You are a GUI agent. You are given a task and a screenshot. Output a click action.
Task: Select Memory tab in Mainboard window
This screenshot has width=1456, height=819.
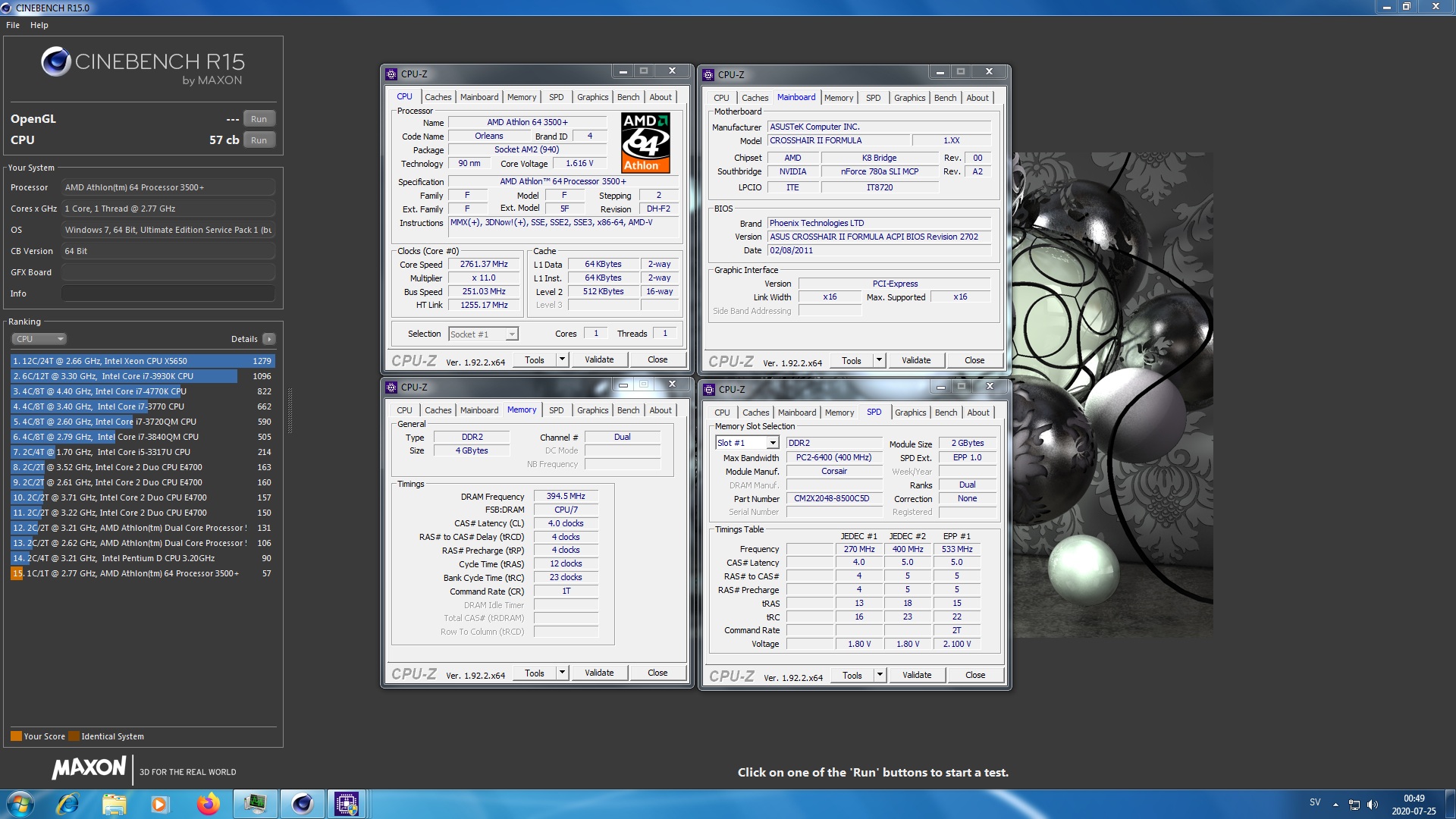tap(839, 98)
